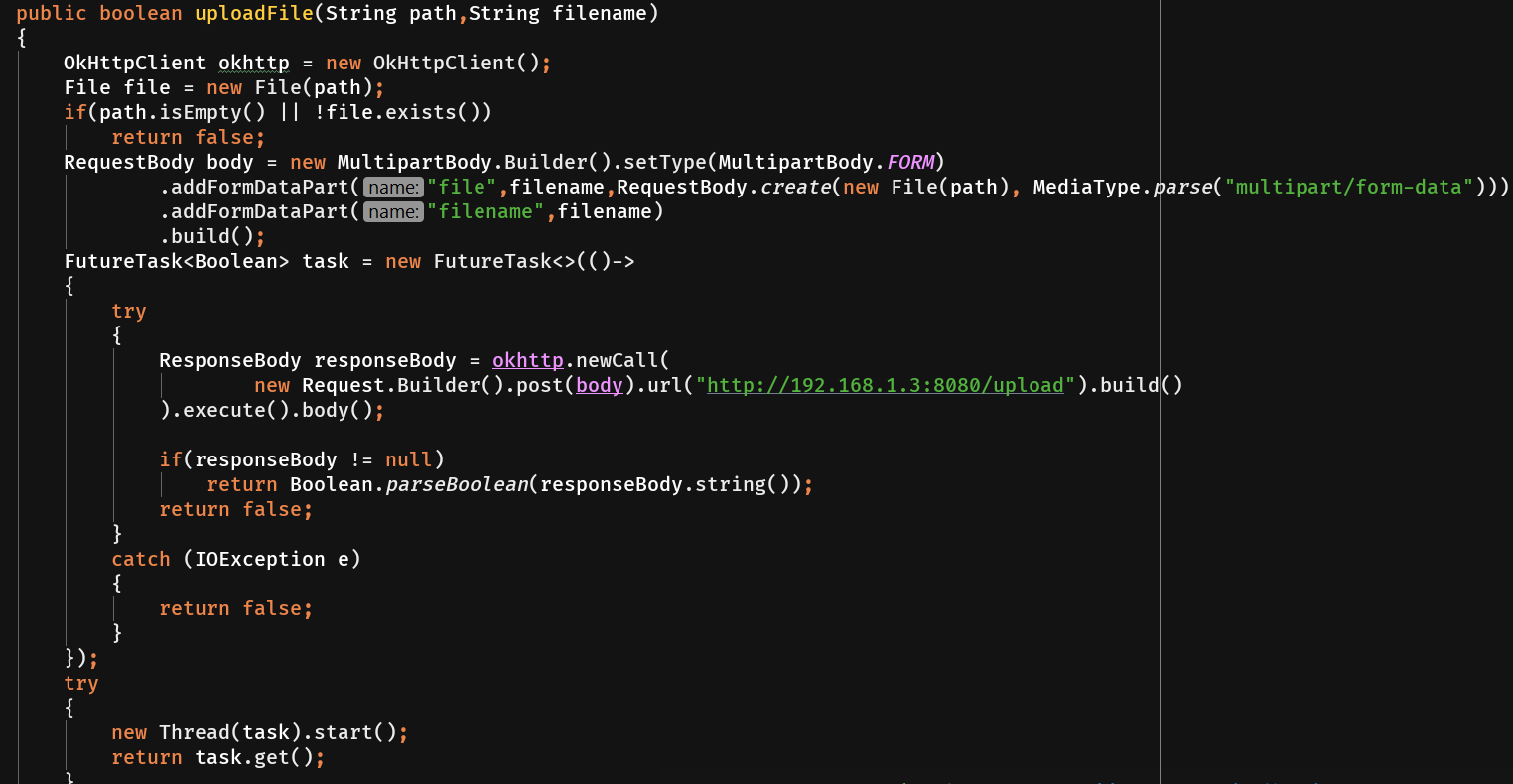
Task: Select the "multipart/form-data" string
Action: point(1349,187)
